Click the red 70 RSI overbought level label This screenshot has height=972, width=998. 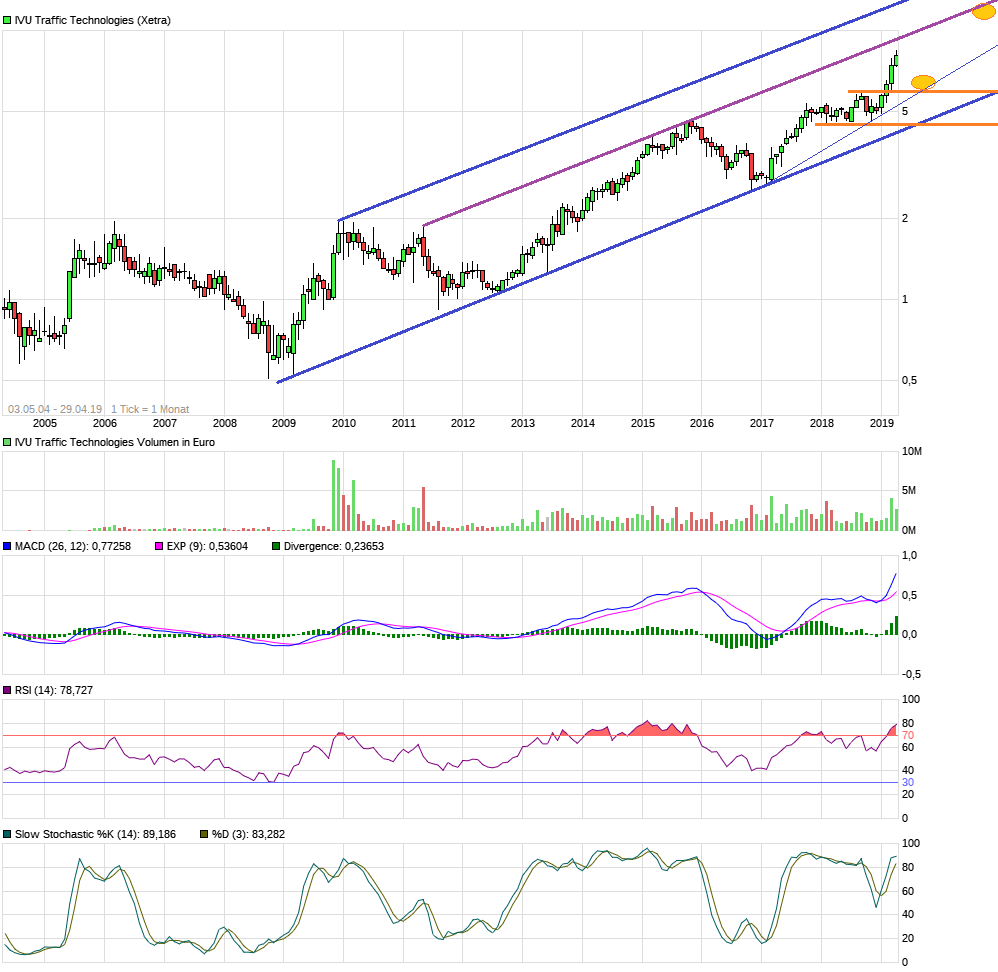pyautogui.click(x=908, y=735)
